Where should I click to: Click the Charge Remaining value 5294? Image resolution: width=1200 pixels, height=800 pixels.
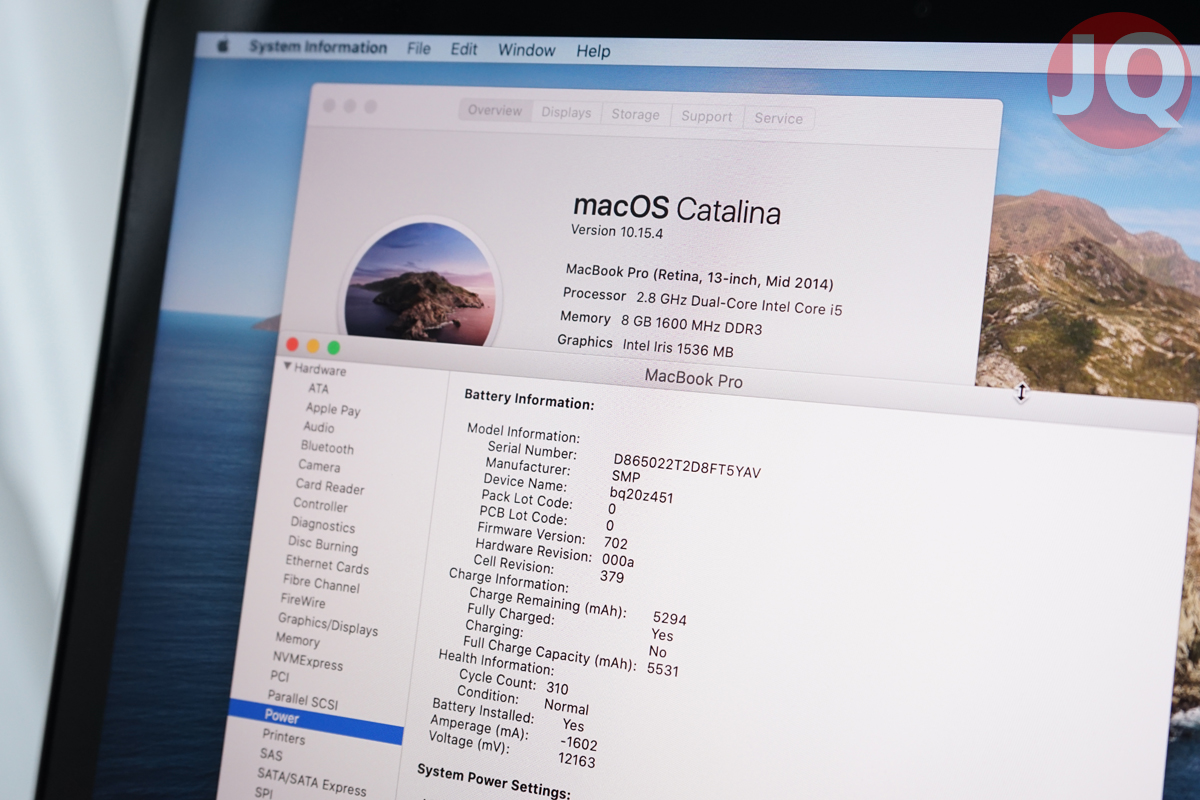tap(669, 619)
